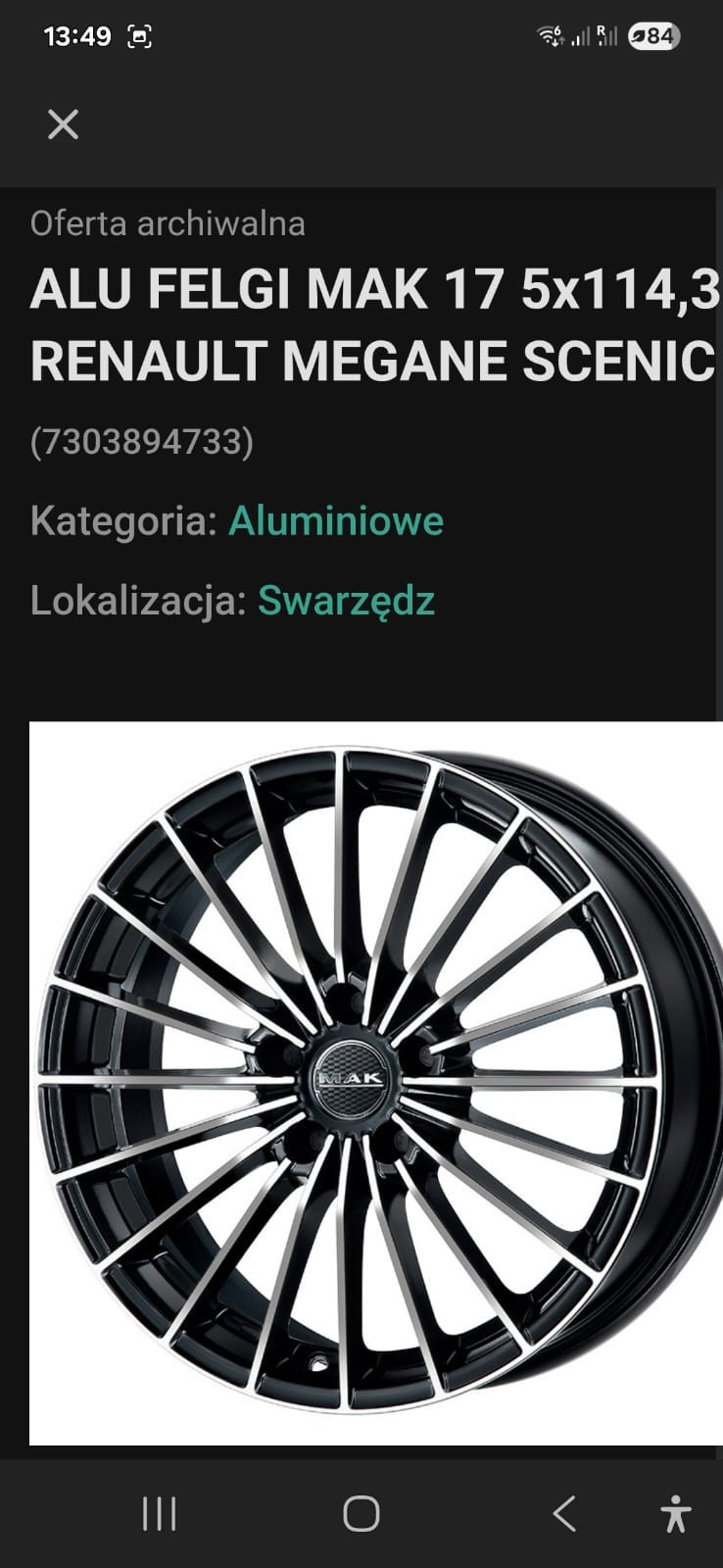Tap the screen recorder status icon
This screenshot has width=723, height=1568.
[x=140, y=37]
